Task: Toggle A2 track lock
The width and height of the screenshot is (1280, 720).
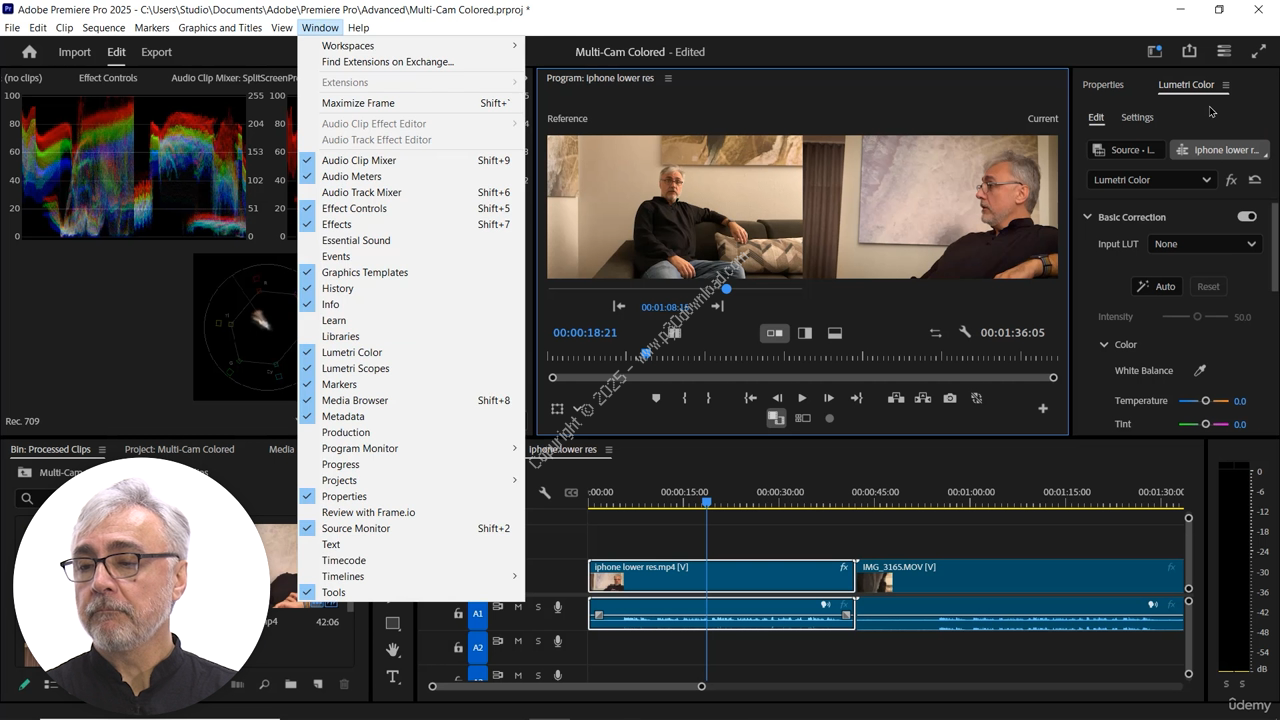Action: pos(458,647)
